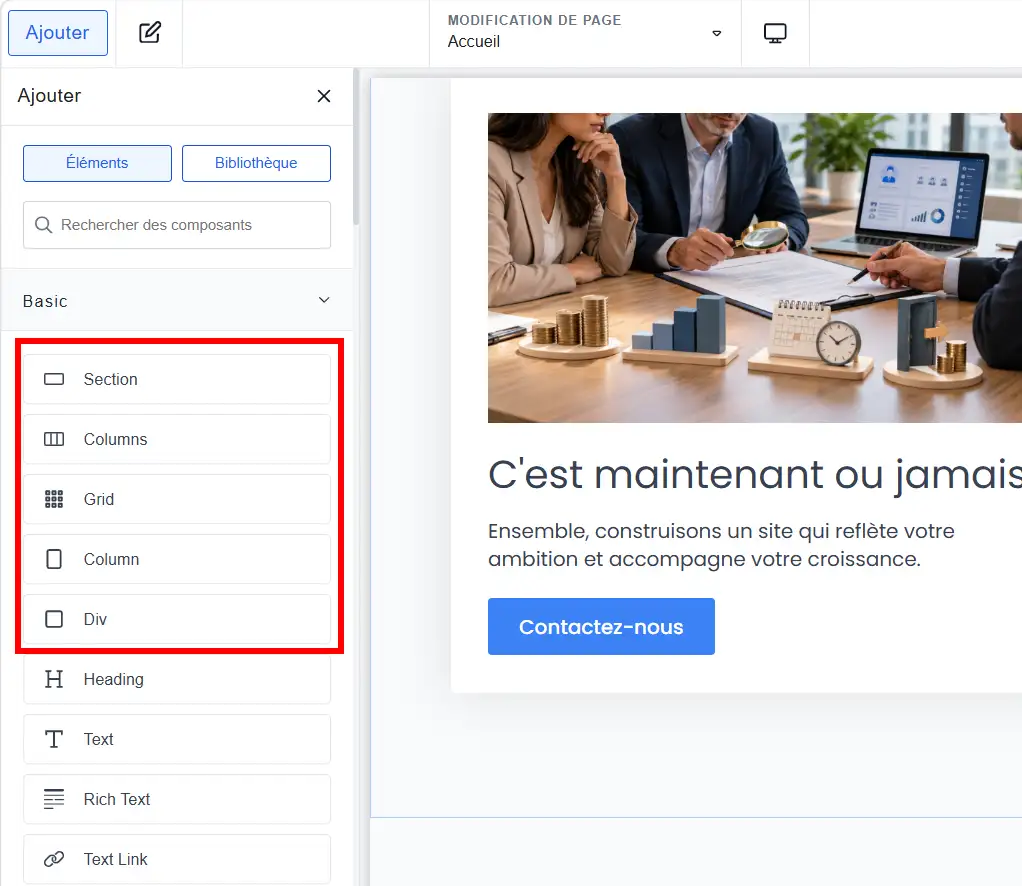
Task: Click the Section rectangle icon
Action: 54,379
